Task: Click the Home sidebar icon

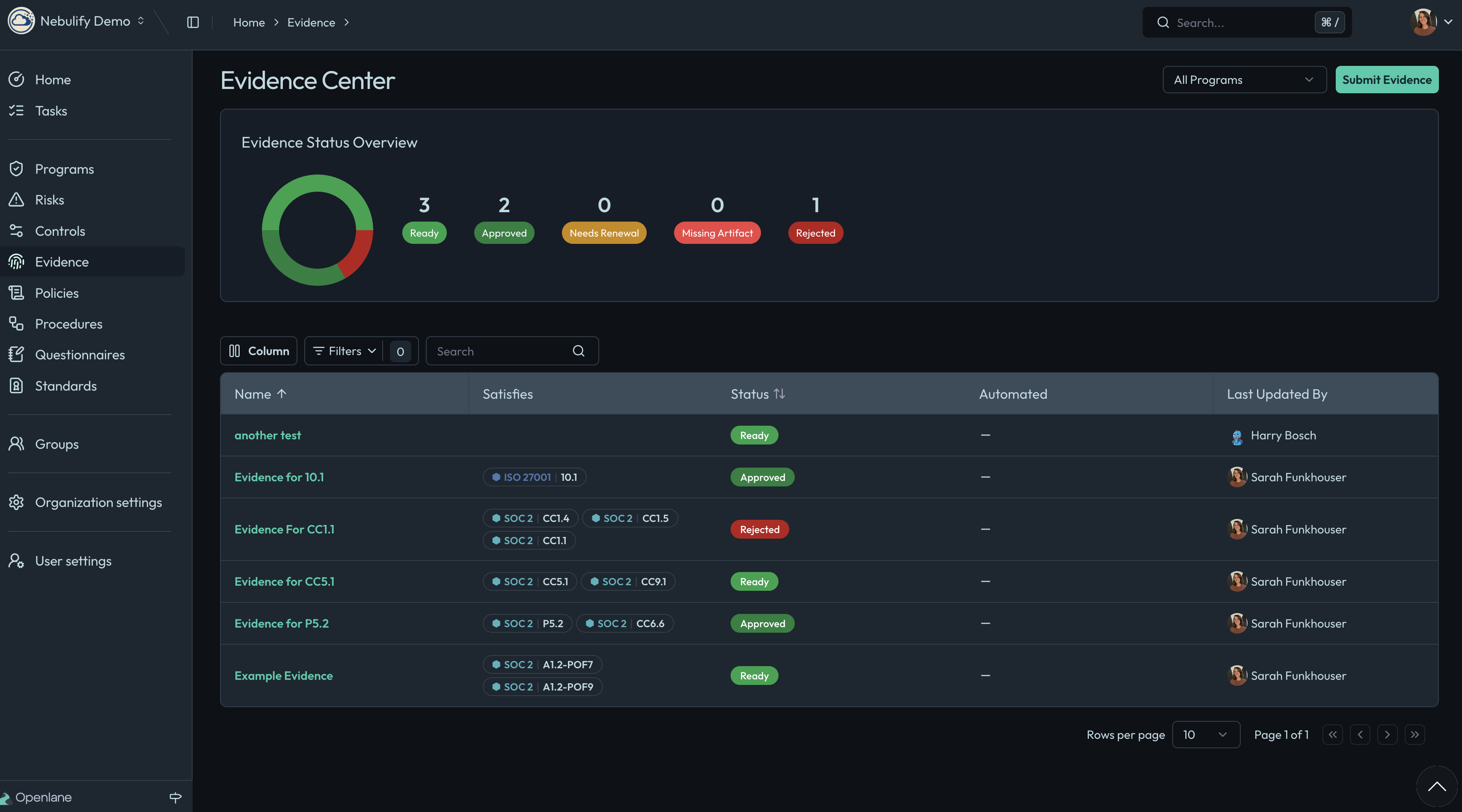Action: (16, 80)
